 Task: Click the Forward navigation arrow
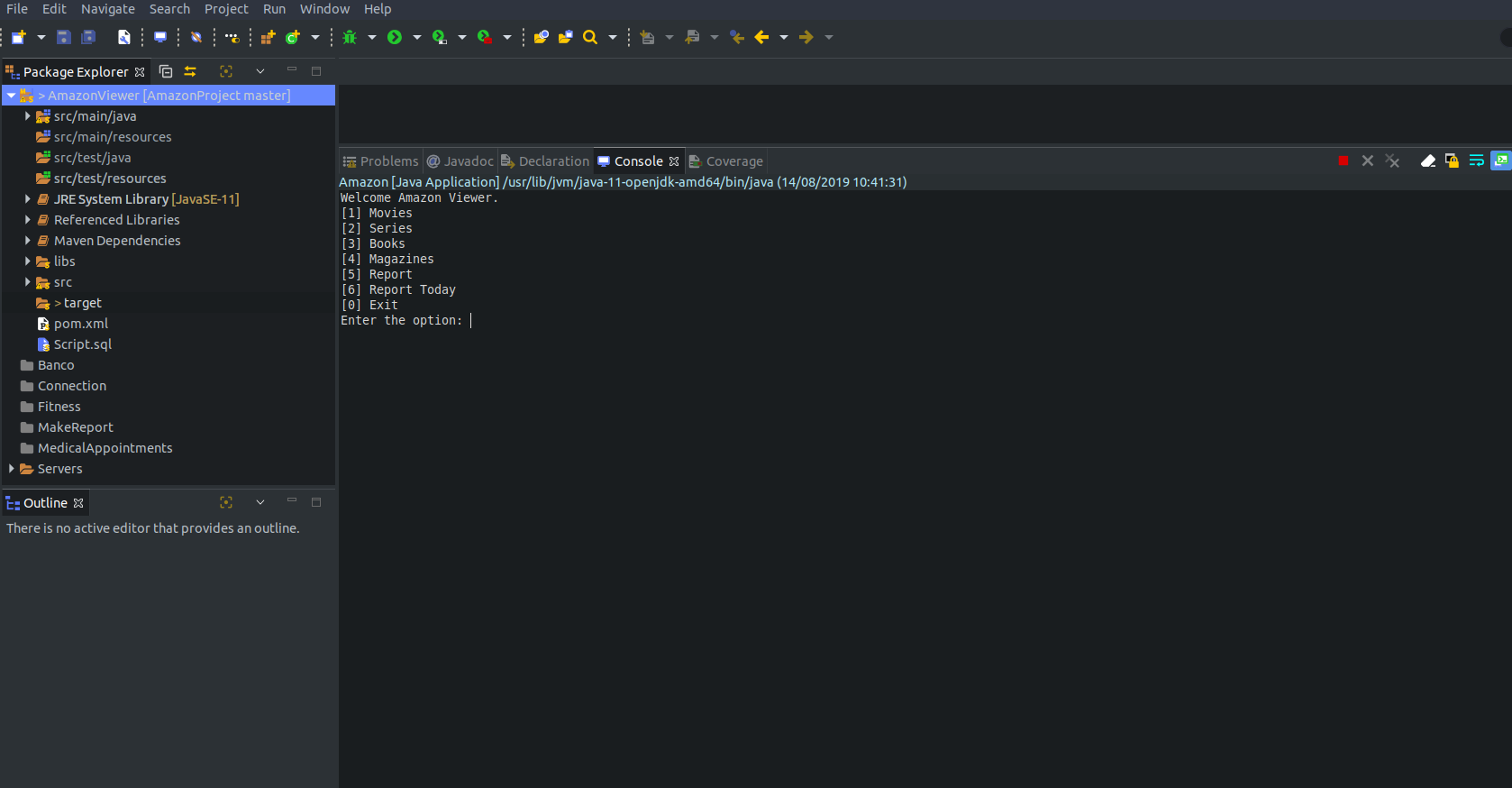pos(806,37)
